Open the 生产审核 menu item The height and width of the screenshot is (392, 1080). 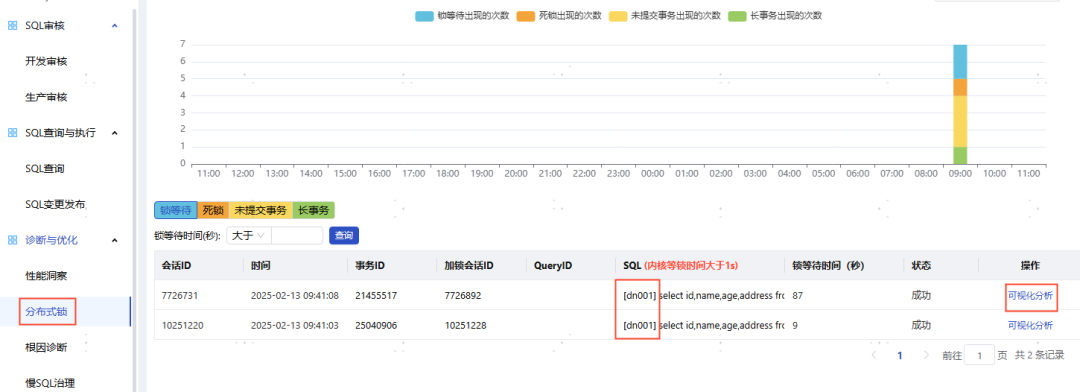click(x=46, y=97)
